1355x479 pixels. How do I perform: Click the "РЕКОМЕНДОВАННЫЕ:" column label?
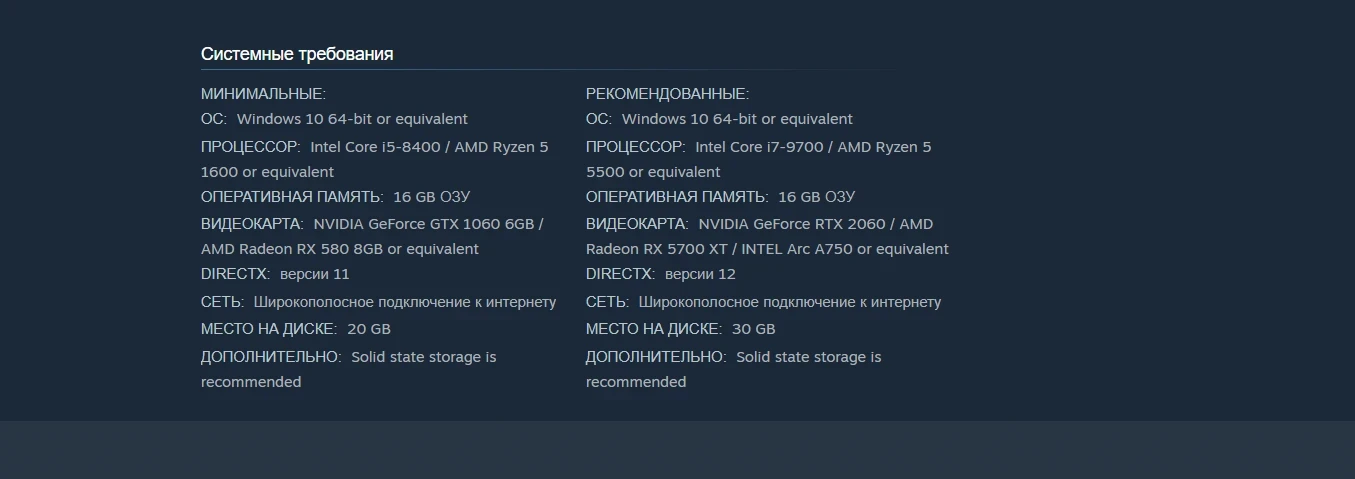pos(667,94)
